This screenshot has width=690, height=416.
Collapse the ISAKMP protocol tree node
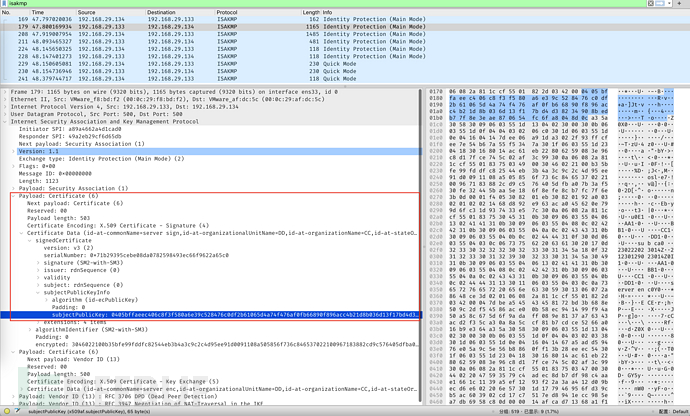coord(5,121)
